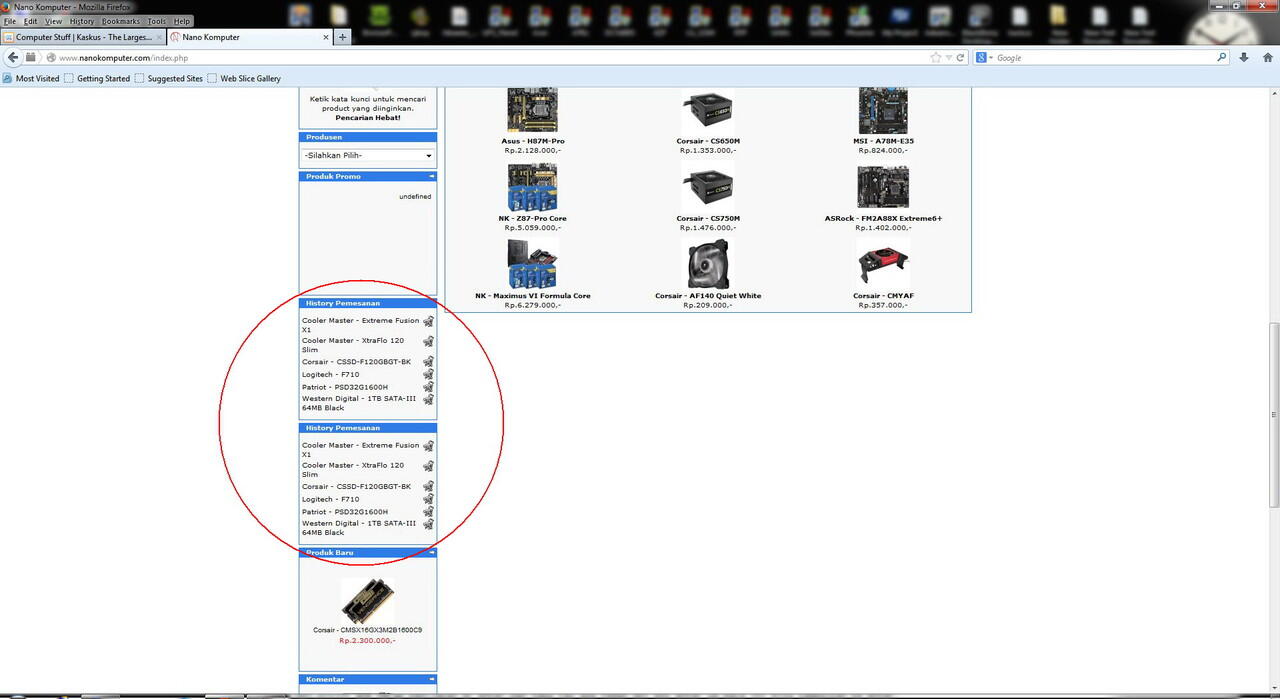Open the Tools menu
Viewport: 1280px width, 699px height.
tap(157, 21)
